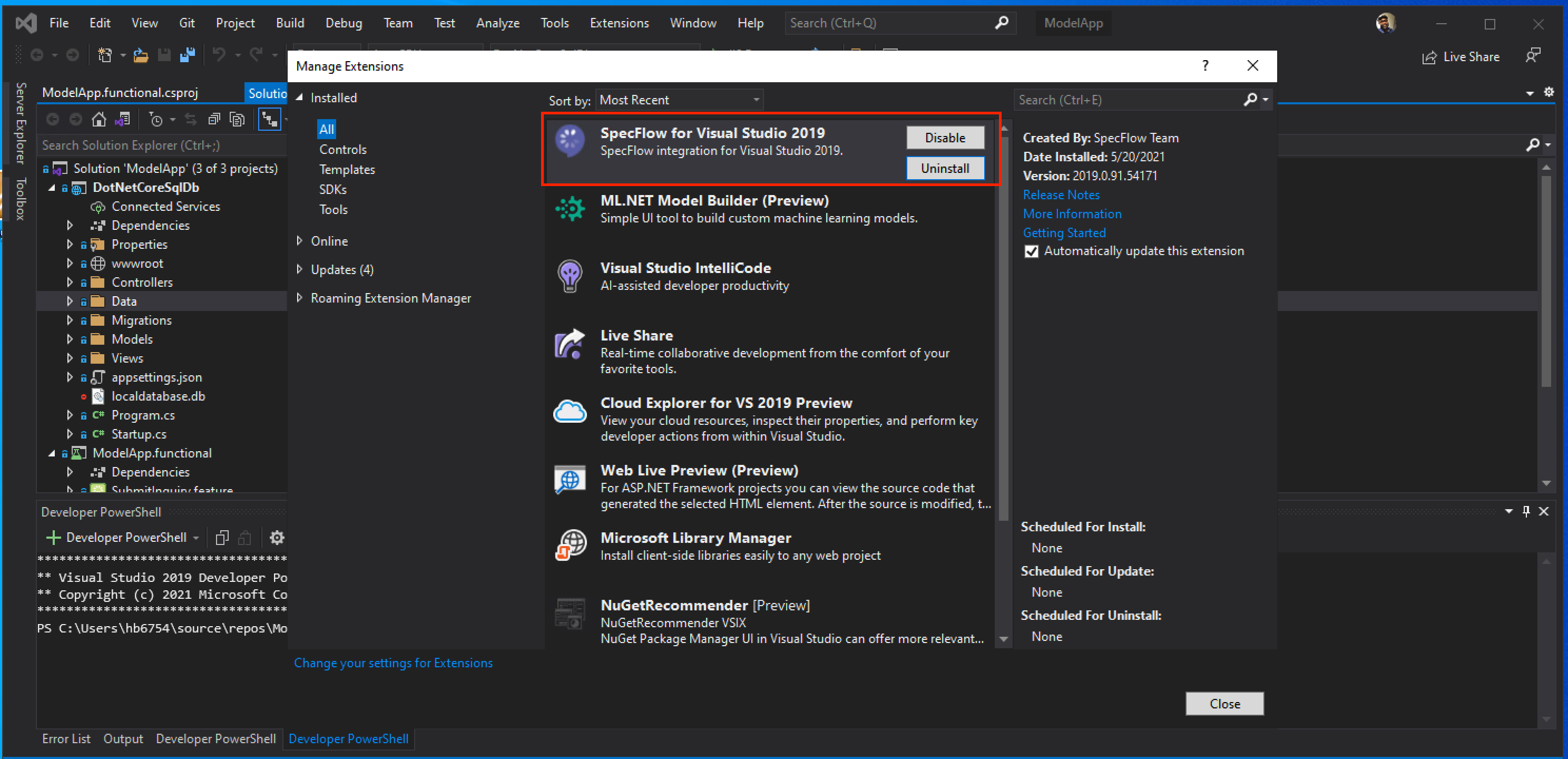This screenshot has width=1568, height=759.
Task: Open PowerShell terminal settings gear
Action: click(x=277, y=537)
